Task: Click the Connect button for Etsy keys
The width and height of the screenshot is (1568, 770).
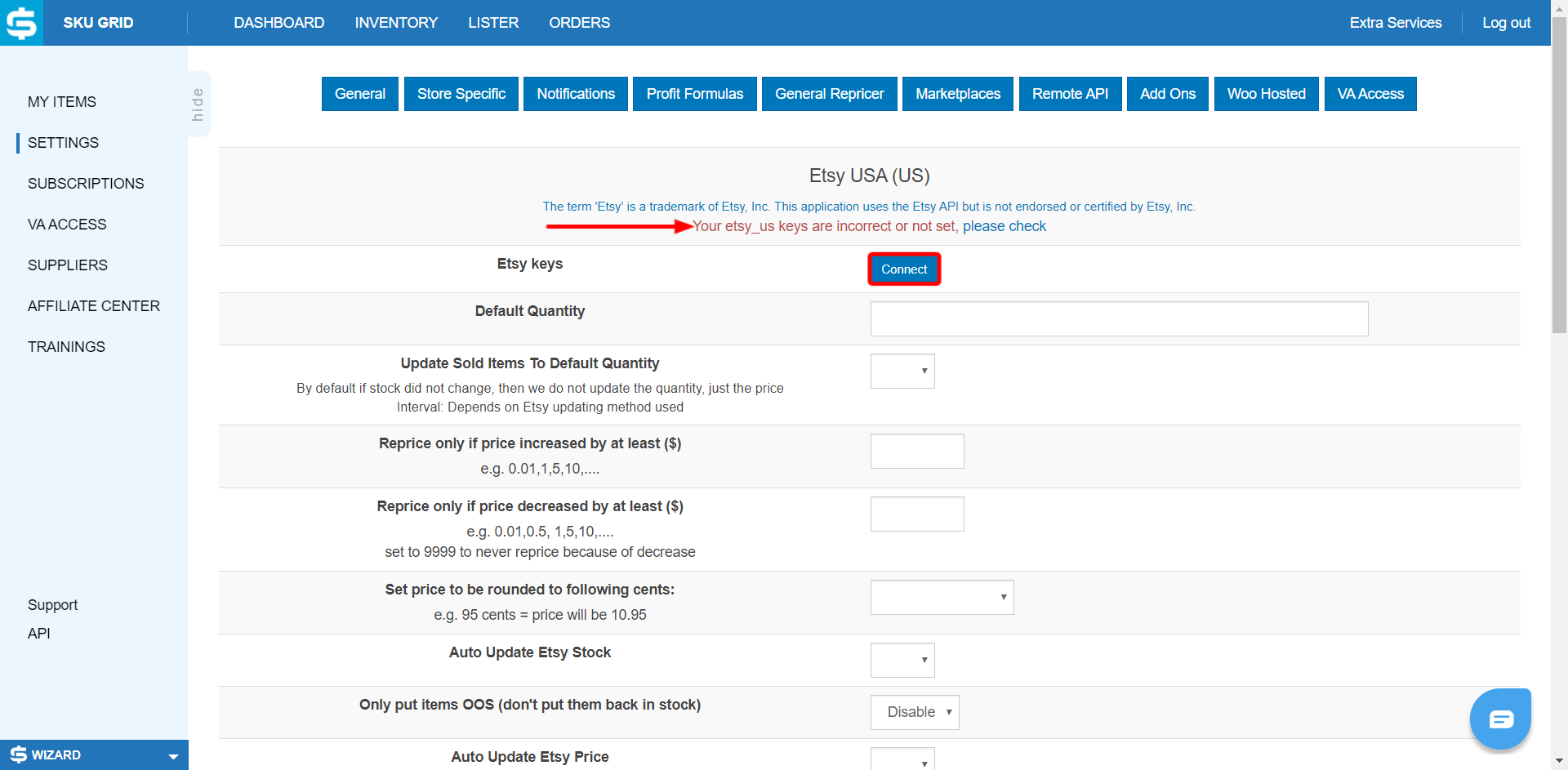Action: click(x=904, y=269)
